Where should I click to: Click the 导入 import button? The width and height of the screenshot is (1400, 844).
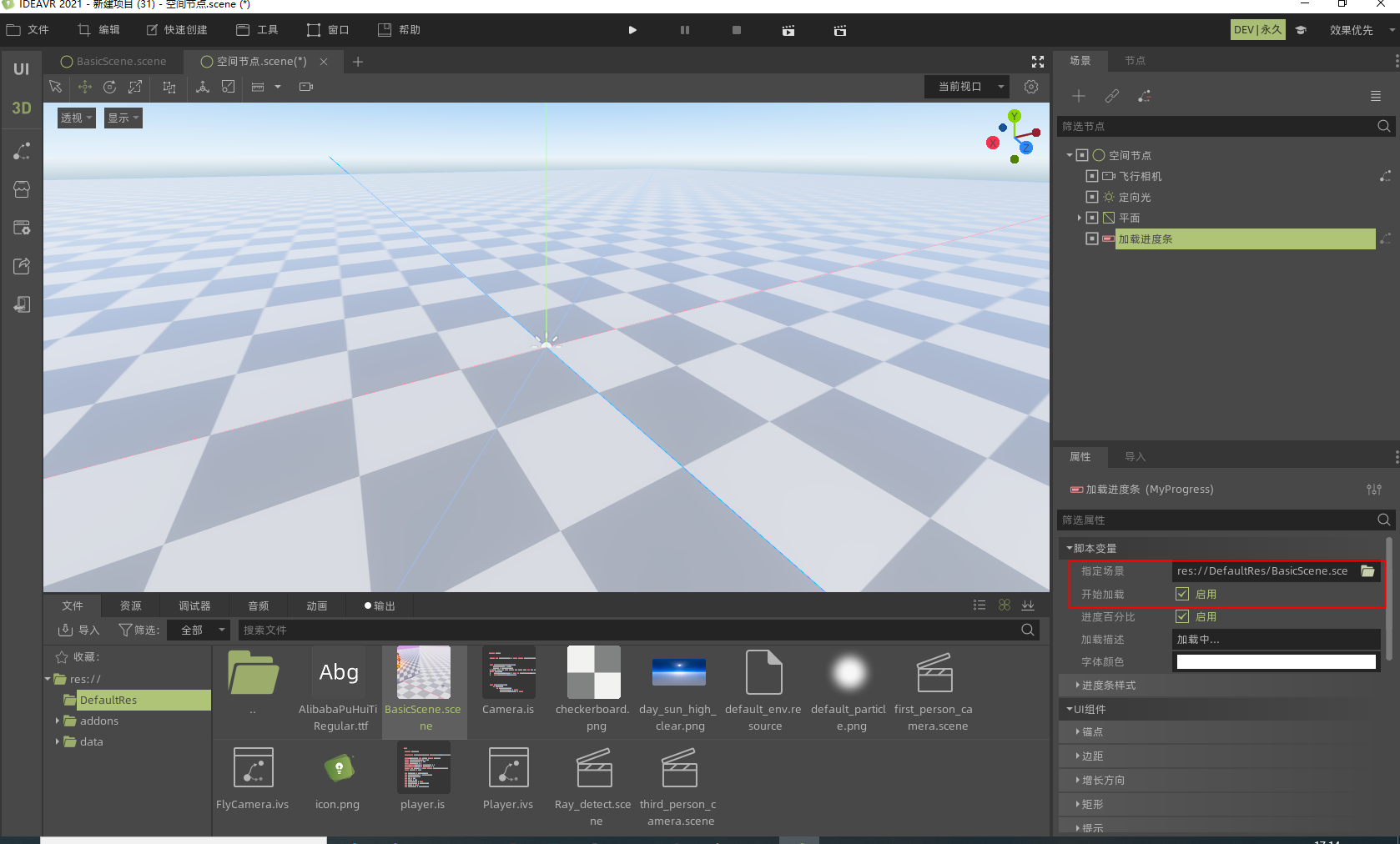click(x=78, y=630)
